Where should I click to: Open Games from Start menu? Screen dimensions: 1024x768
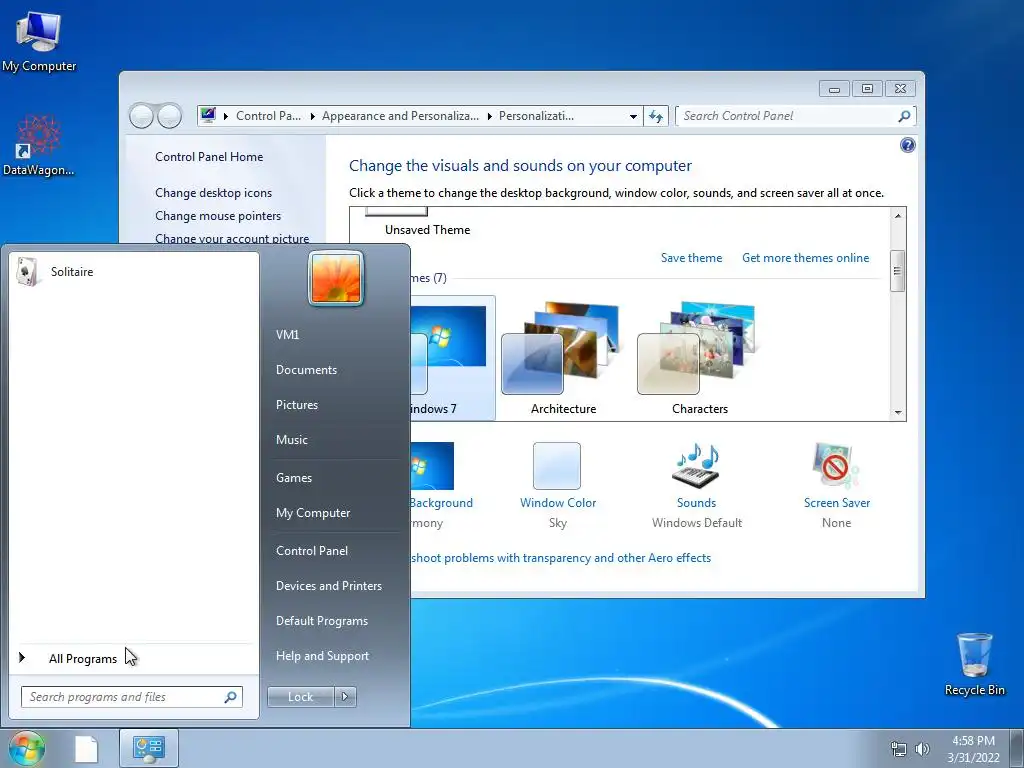(294, 478)
